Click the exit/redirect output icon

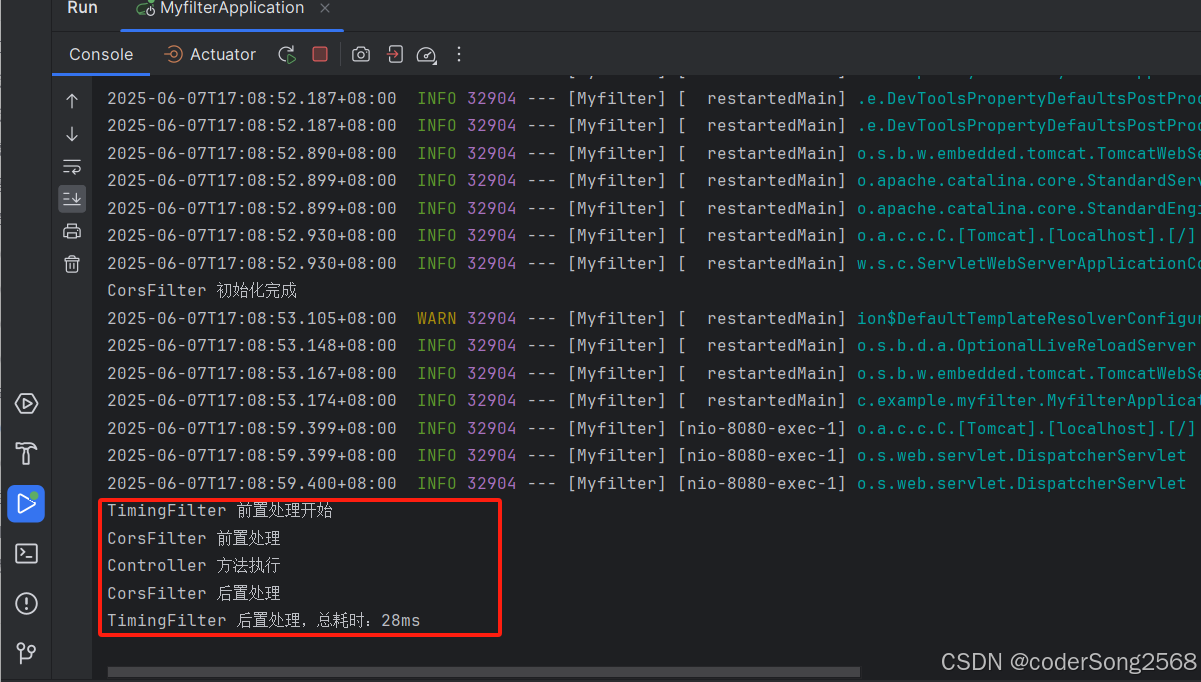395,55
